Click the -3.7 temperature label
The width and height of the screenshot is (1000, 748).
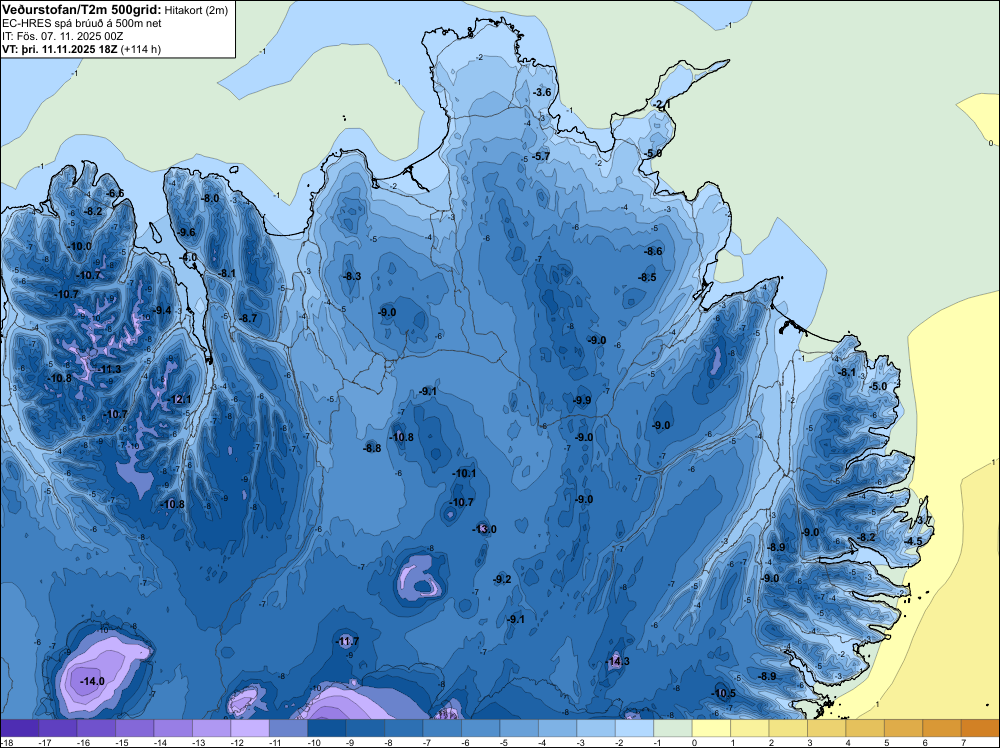923,520
